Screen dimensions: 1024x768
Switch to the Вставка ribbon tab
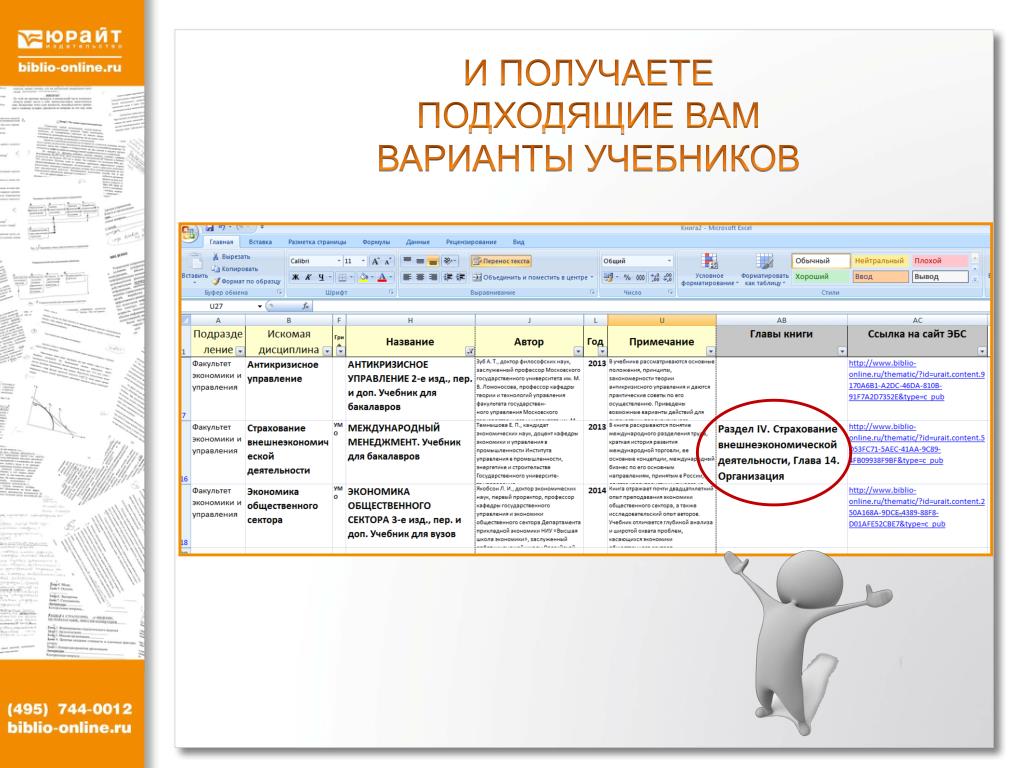260,242
